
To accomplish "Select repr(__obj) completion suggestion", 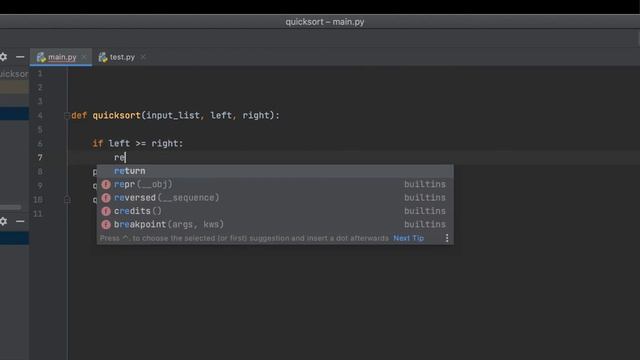I will pos(275,184).
